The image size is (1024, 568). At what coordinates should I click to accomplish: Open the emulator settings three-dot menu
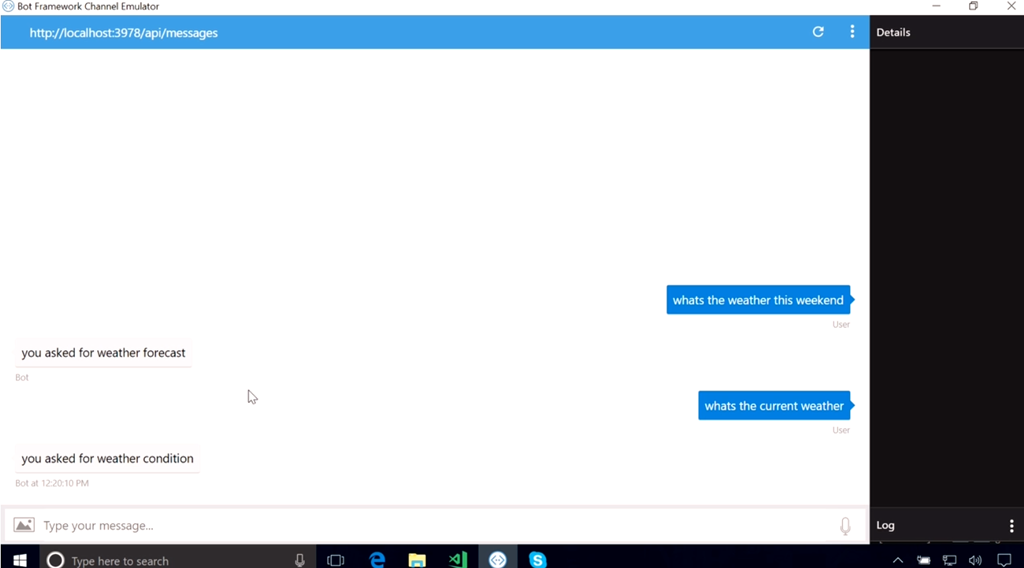click(x=852, y=32)
